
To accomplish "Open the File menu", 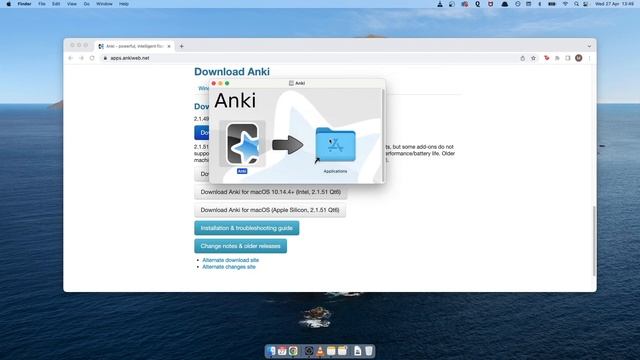I will [x=42, y=4].
